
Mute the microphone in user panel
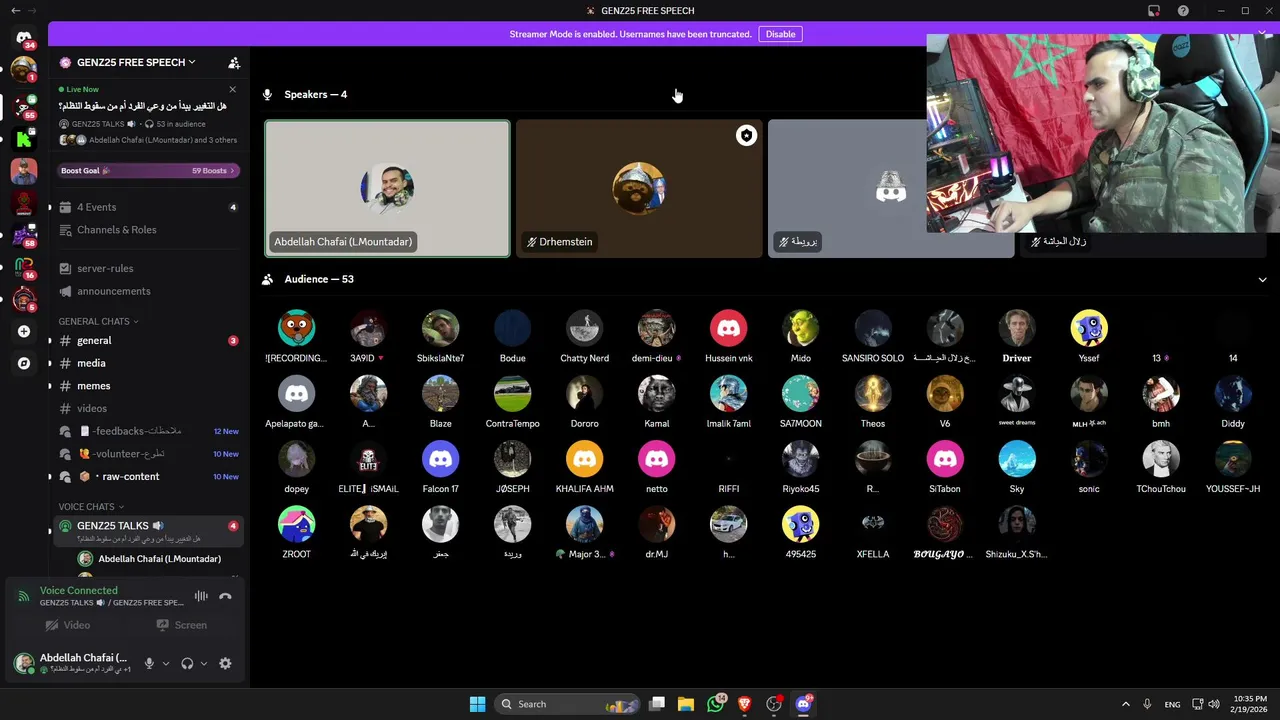tap(149, 663)
